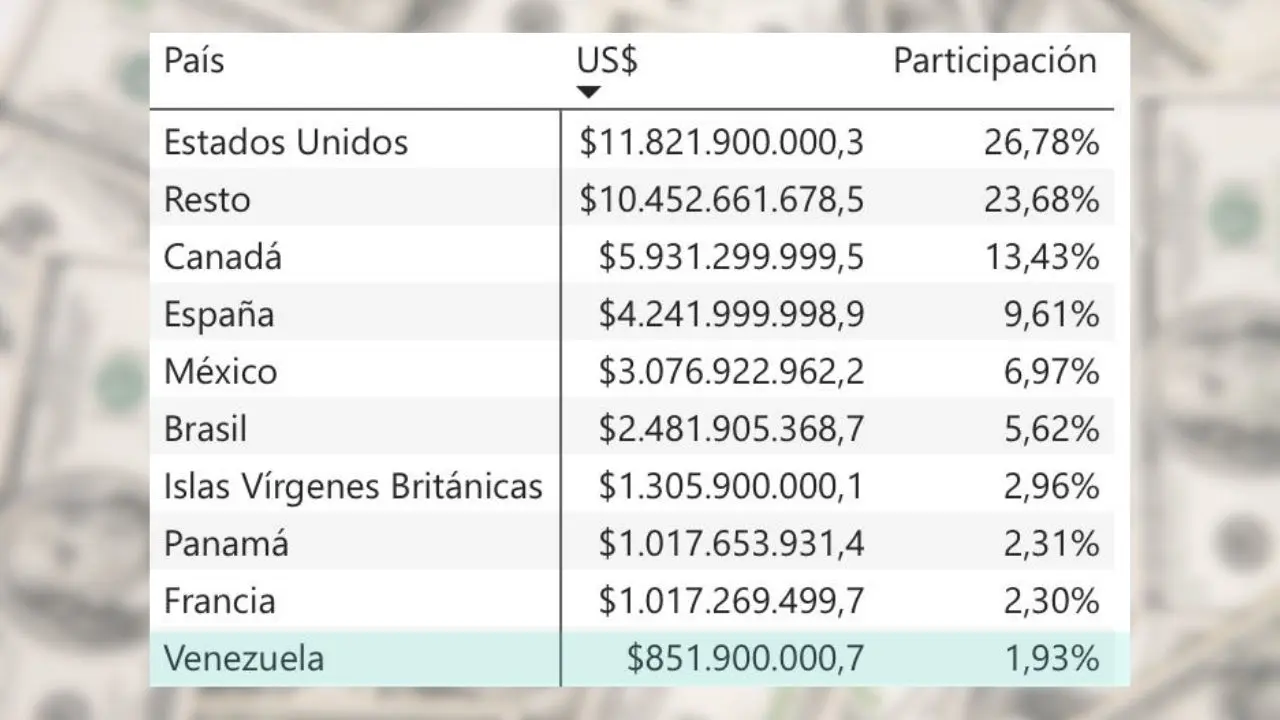
Task: Click the sort arrow under US$
Action: click(x=589, y=92)
